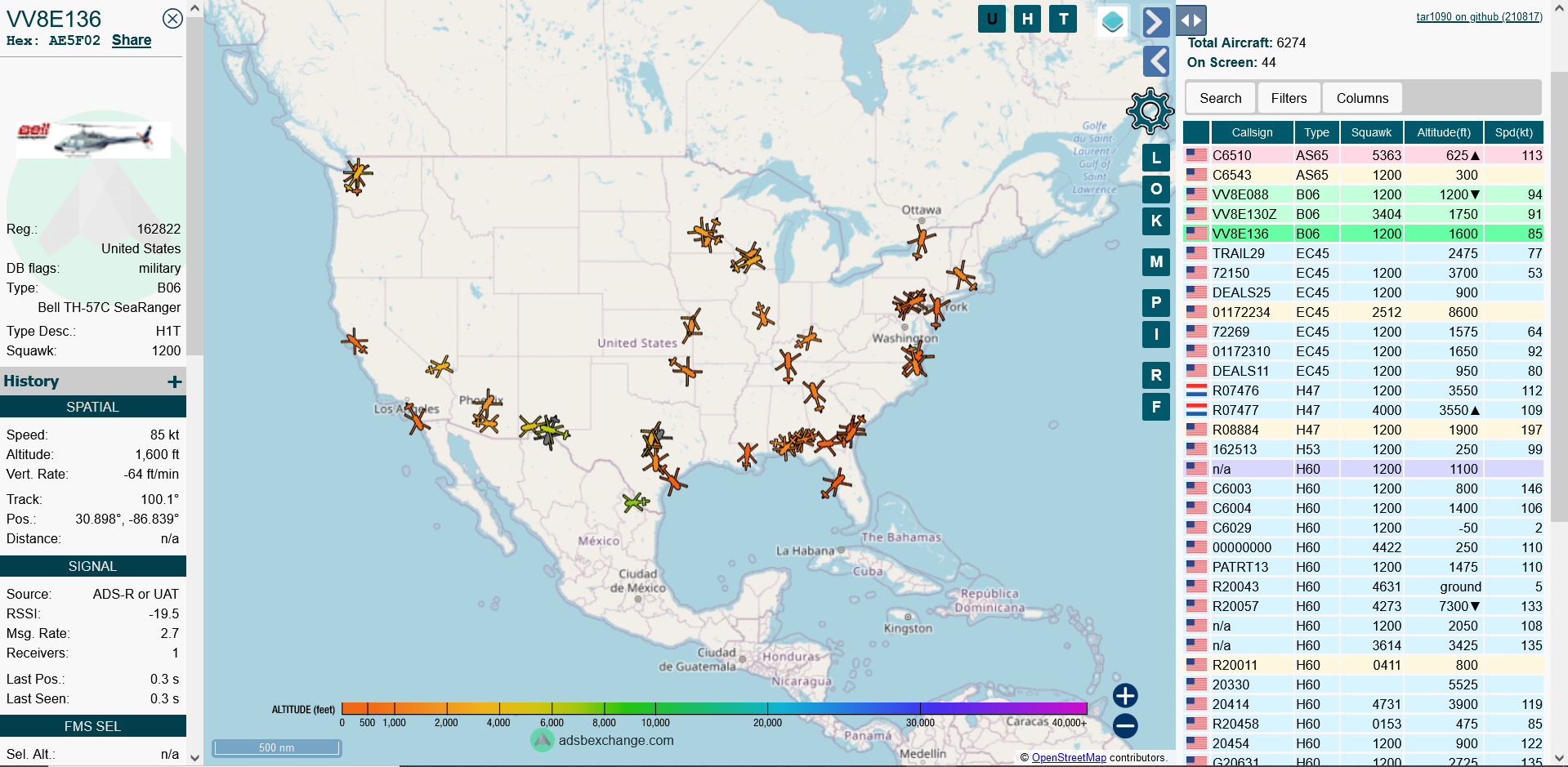Toggle the K map option button
Image resolution: width=1568 pixels, height=767 pixels.
coord(1156,221)
